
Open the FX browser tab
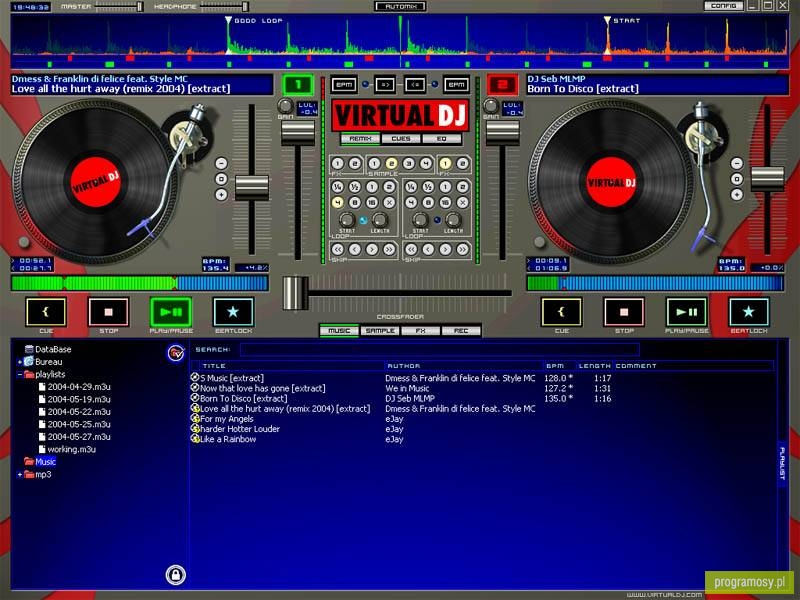420,331
